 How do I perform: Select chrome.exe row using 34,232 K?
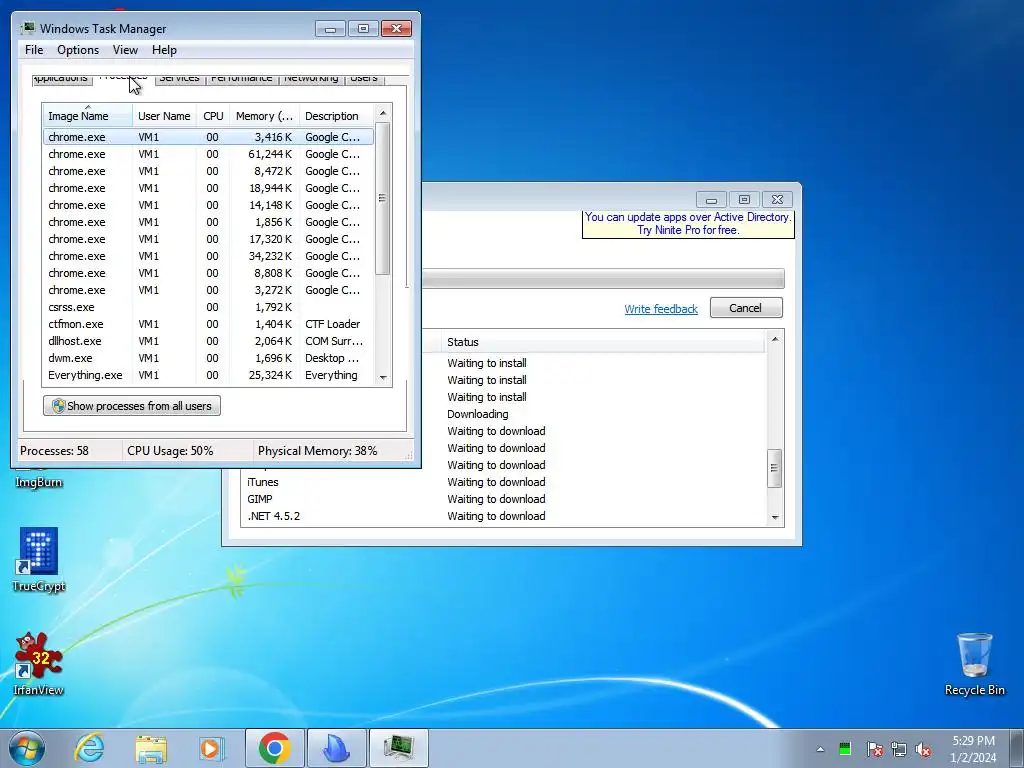tap(208, 256)
